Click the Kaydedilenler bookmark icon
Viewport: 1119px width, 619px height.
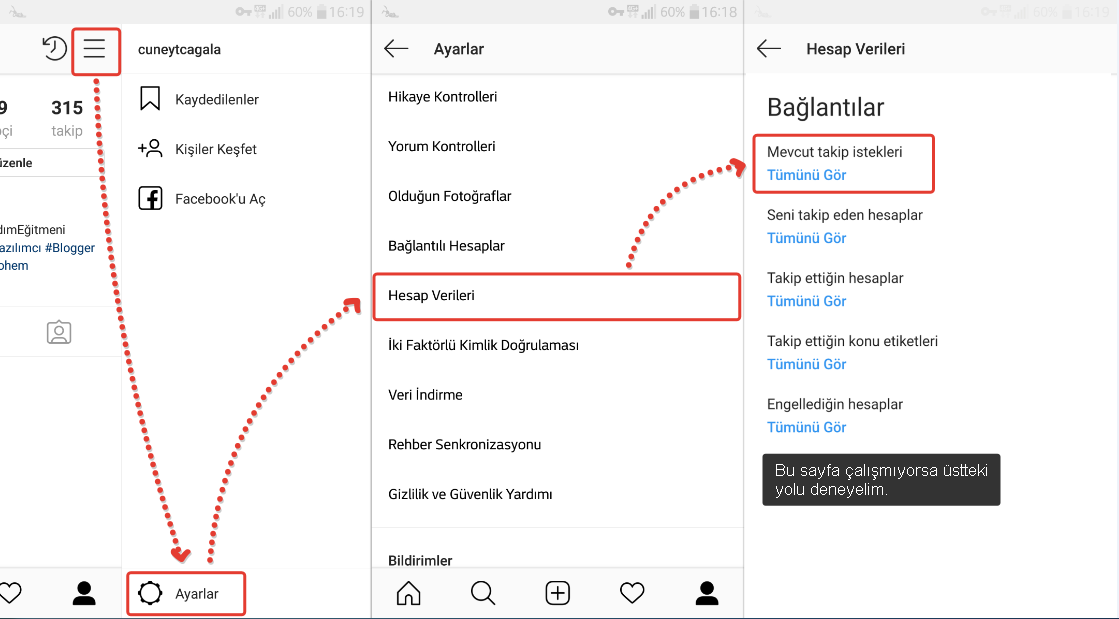pyautogui.click(x=150, y=99)
